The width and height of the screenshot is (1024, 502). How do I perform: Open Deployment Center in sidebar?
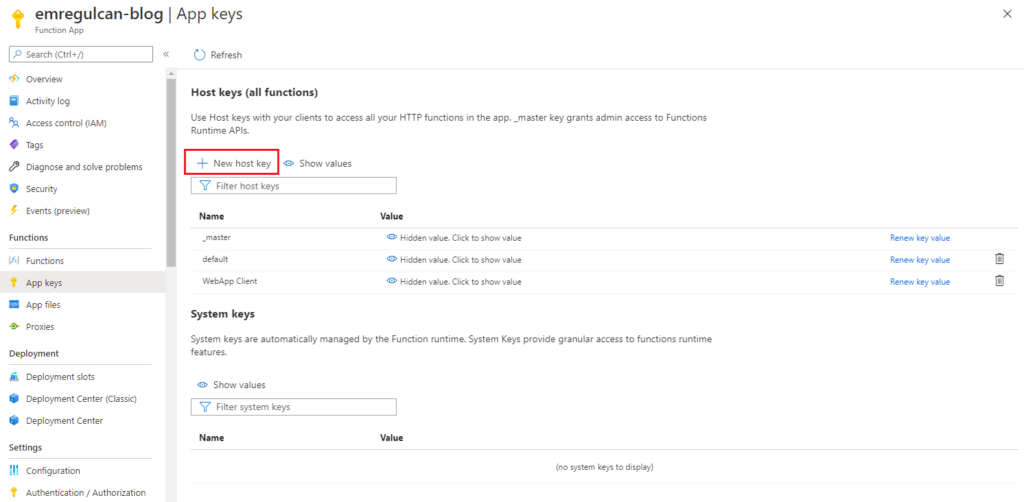(64, 420)
